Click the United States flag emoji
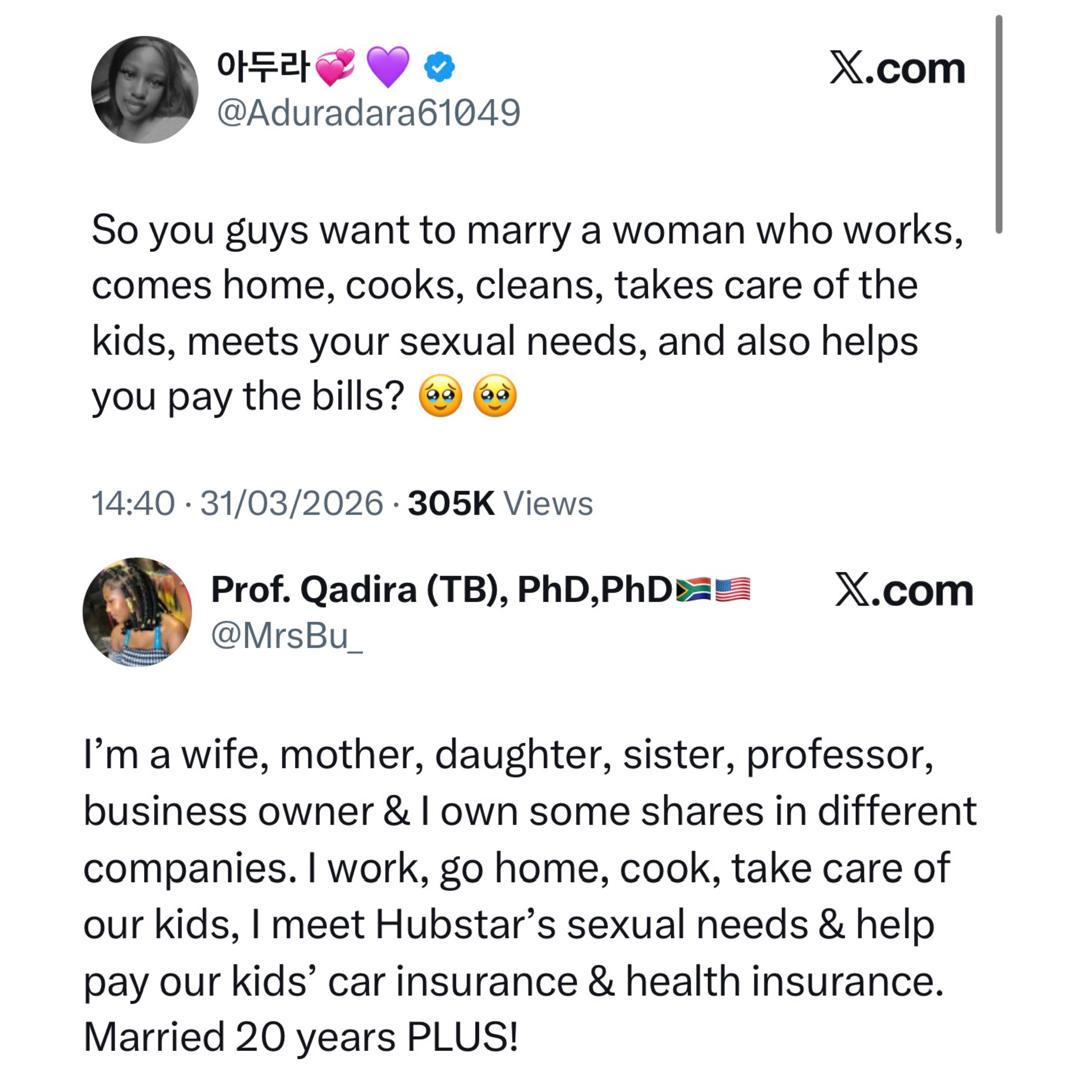1080x1080 pixels. pyautogui.click(x=732, y=590)
